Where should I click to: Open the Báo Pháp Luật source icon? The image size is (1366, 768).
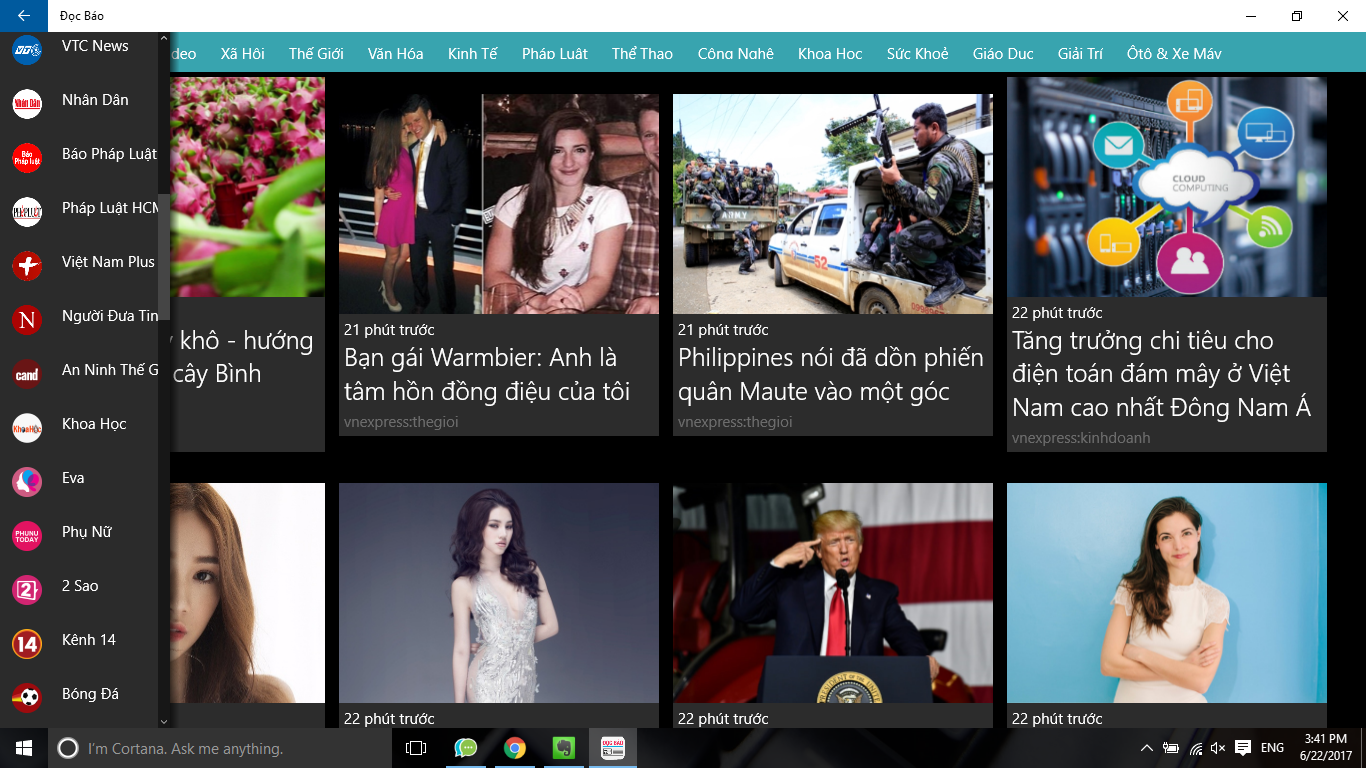pos(27,157)
